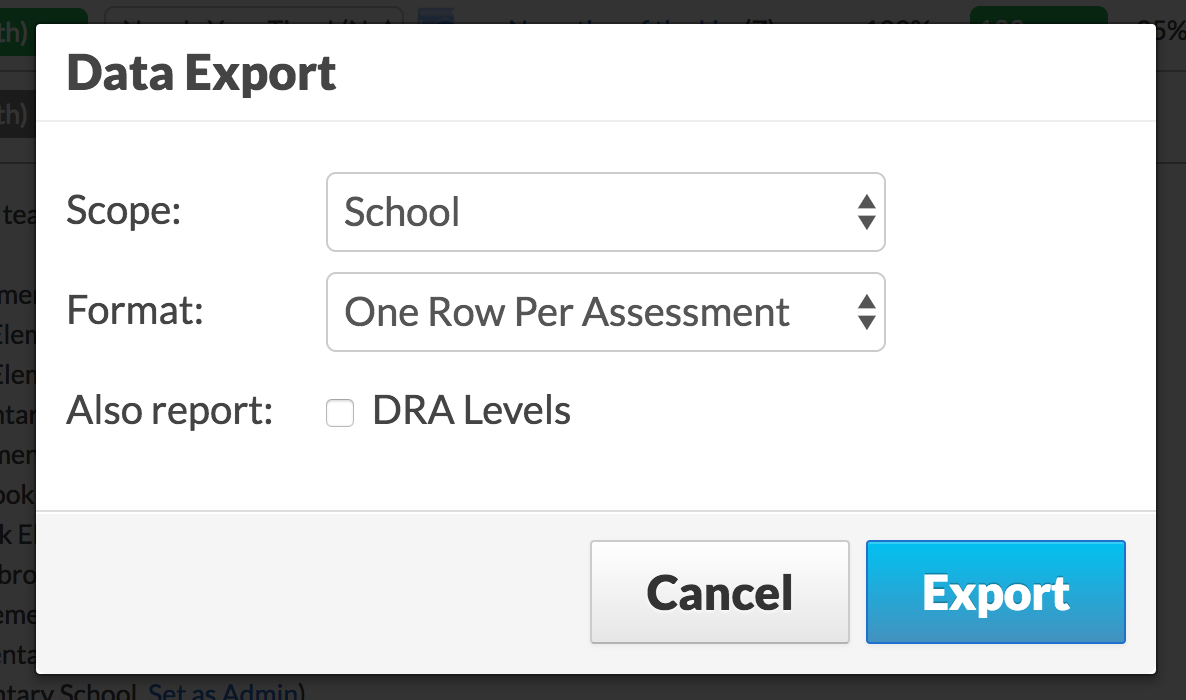Click the dimmed Set as Admin link
The height and width of the screenshot is (700, 1186).
pyautogui.click(x=223, y=691)
